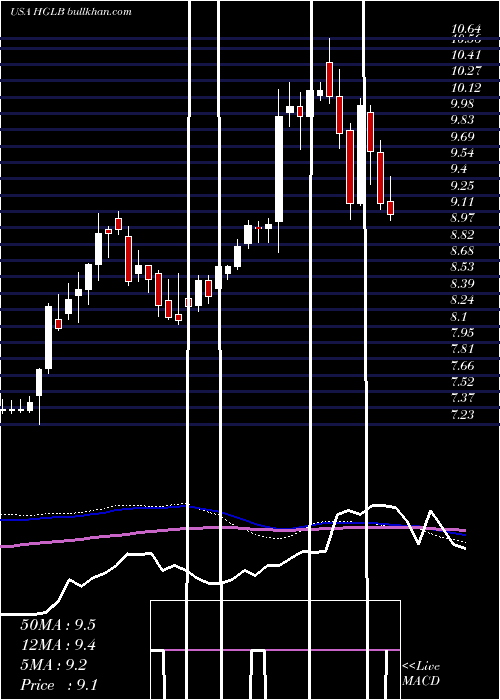Click the 10.27 price axis value
500x700 pixels.
(x=466, y=71)
